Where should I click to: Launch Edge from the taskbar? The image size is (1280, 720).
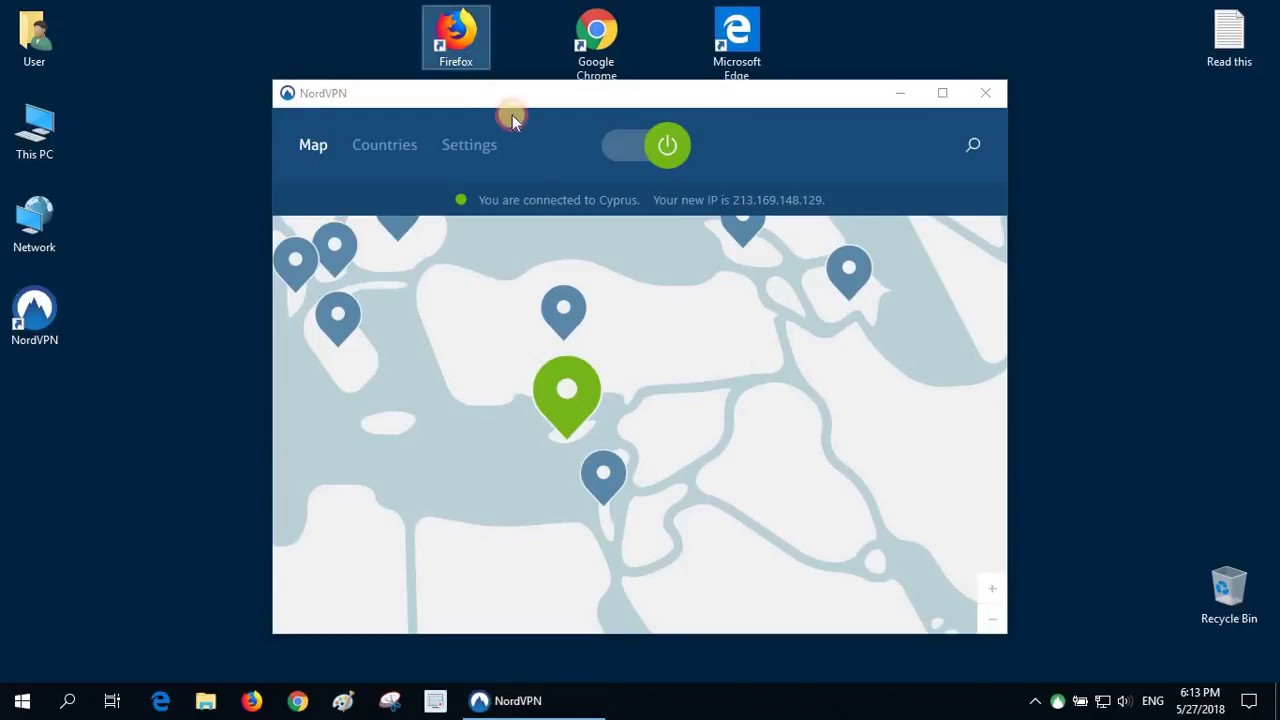(x=160, y=701)
